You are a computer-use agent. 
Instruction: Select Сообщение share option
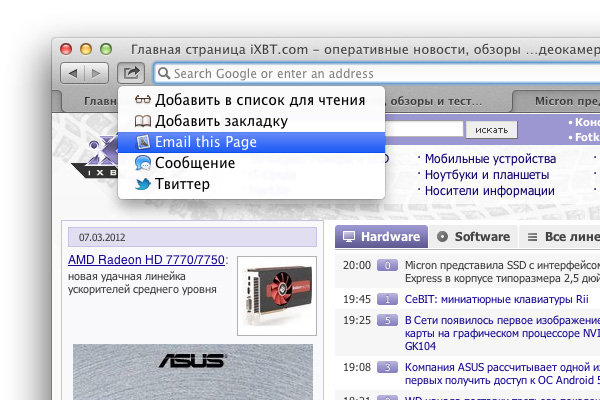click(x=251, y=163)
